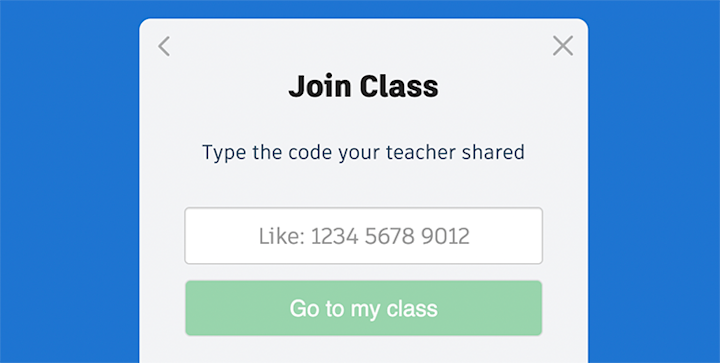Close the Join Class dialog with X
The image size is (720, 363).
point(563,46)
